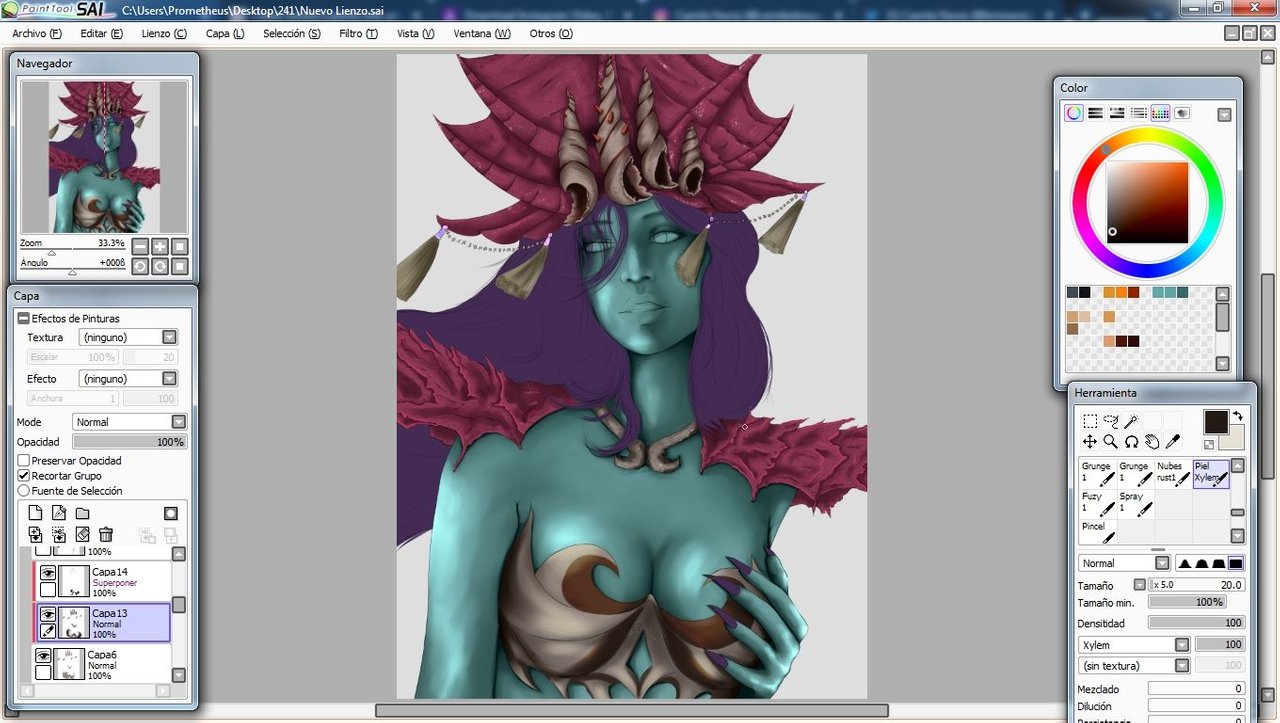The image size is (1280, 723).
Task: Enable Preservar Opacidad checkbox
Action: pyautogui.click(x=24, y=461)
